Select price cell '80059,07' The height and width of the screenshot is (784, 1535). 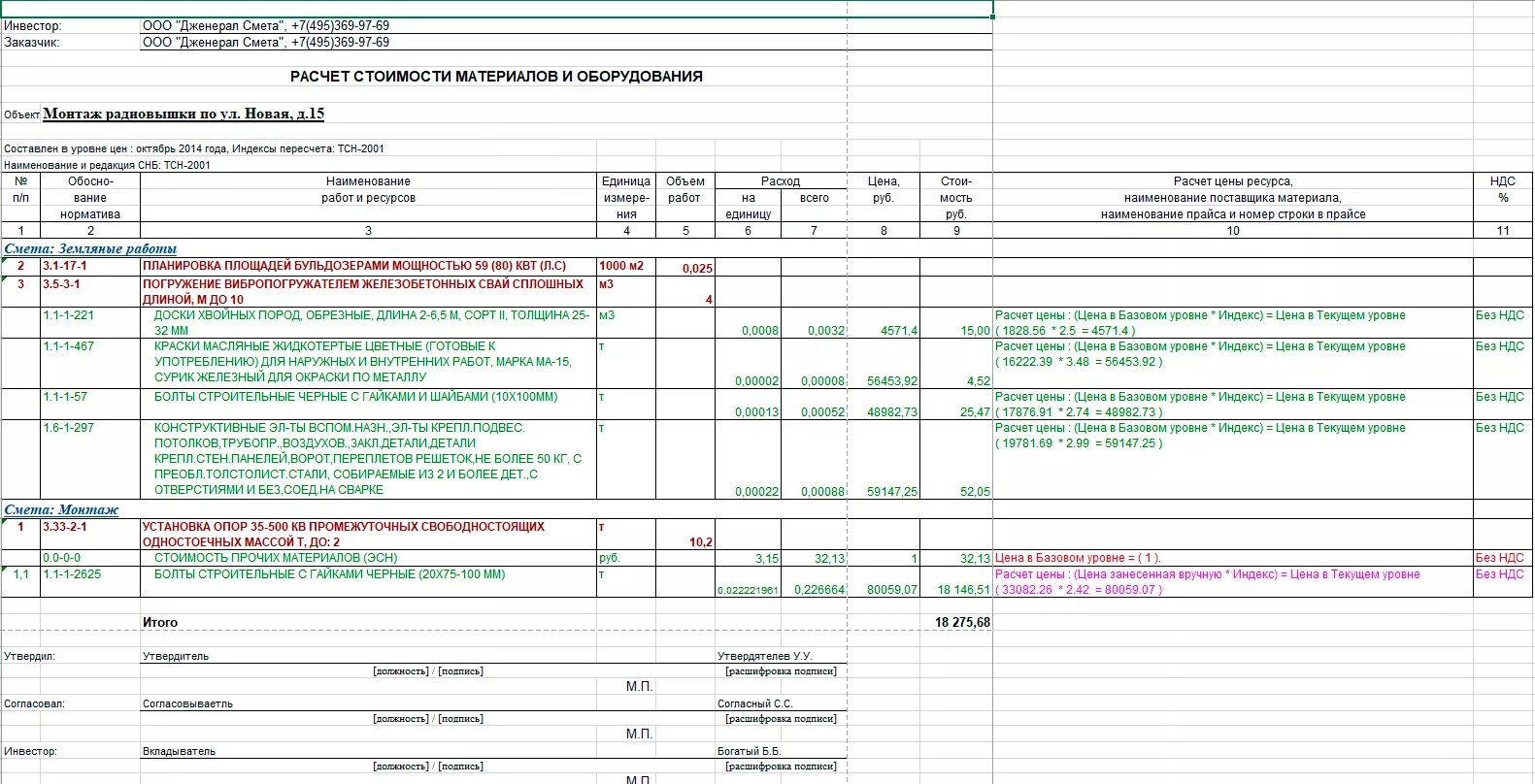(884, 582)
